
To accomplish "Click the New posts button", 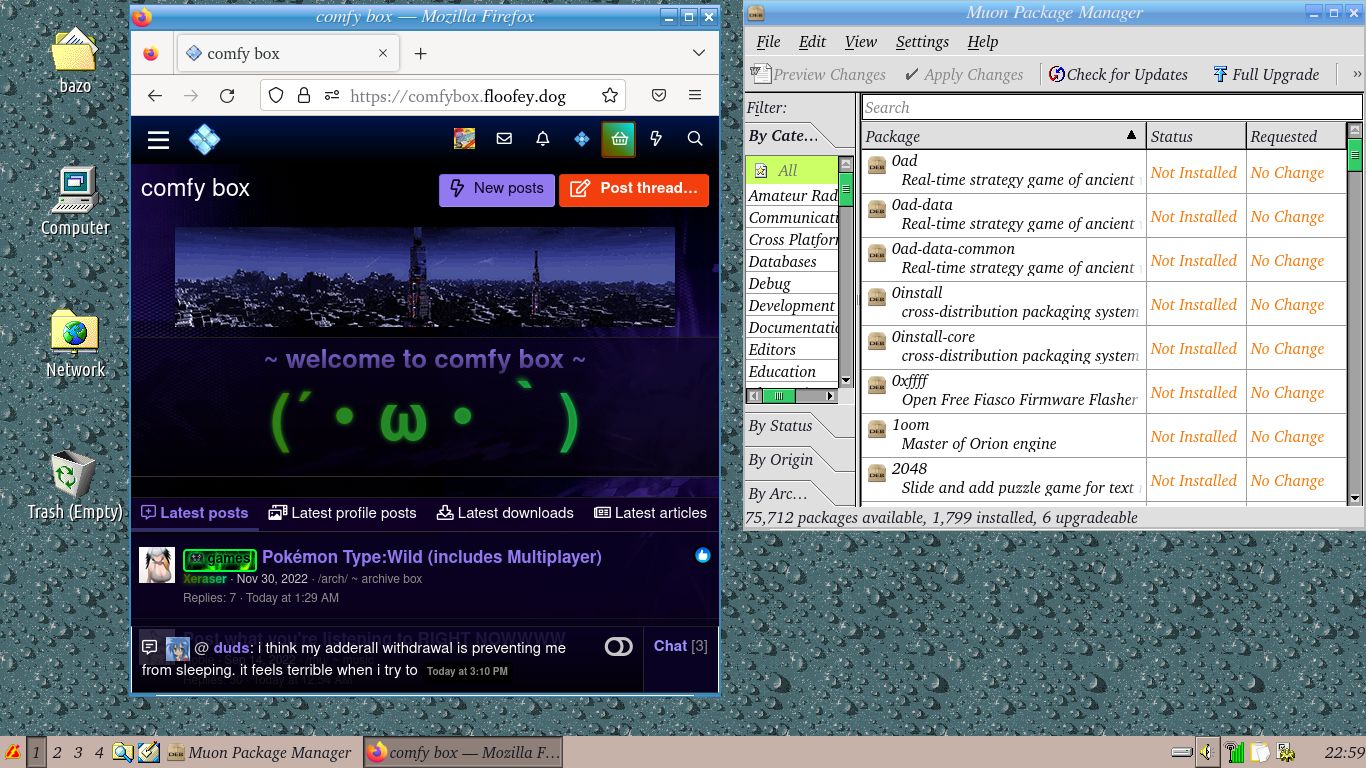I will coord(497,189).
